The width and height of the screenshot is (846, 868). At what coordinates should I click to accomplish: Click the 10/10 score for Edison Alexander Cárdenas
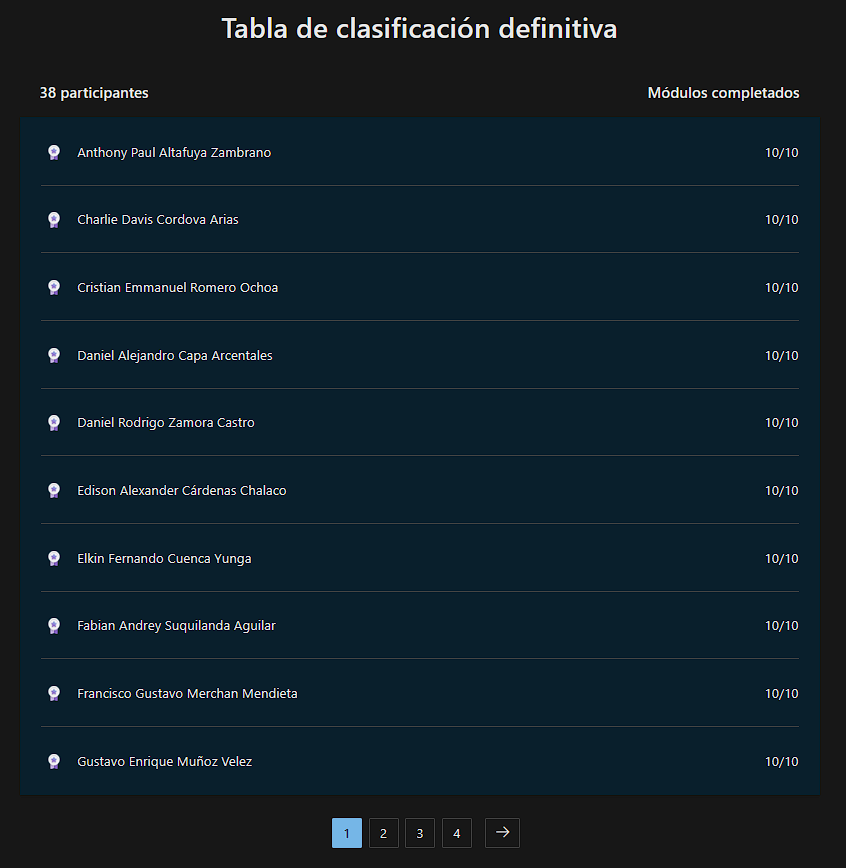(781, 490)
